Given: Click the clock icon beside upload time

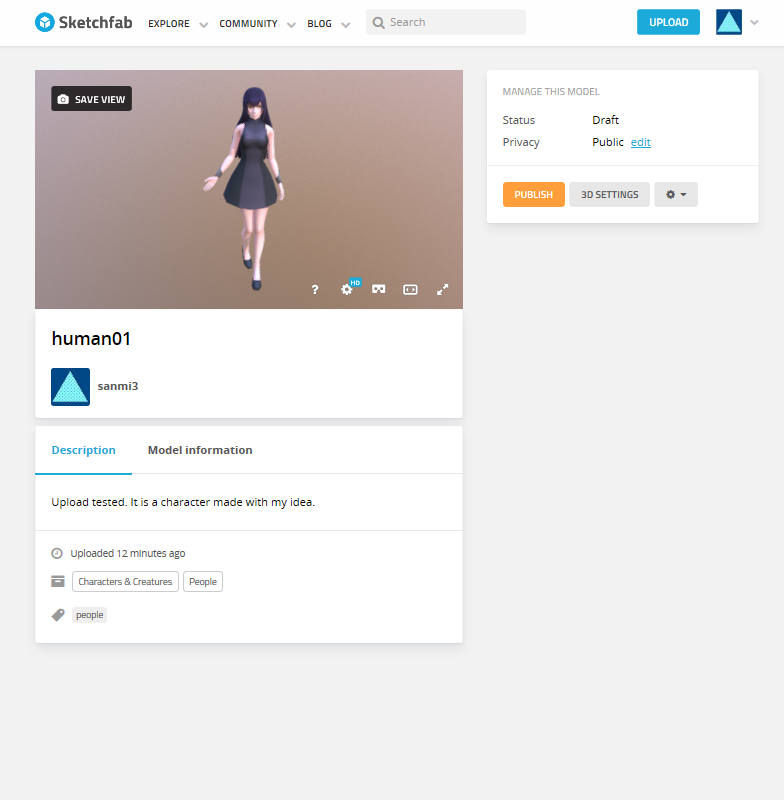Looking at the screenshot, I should 57,553.
